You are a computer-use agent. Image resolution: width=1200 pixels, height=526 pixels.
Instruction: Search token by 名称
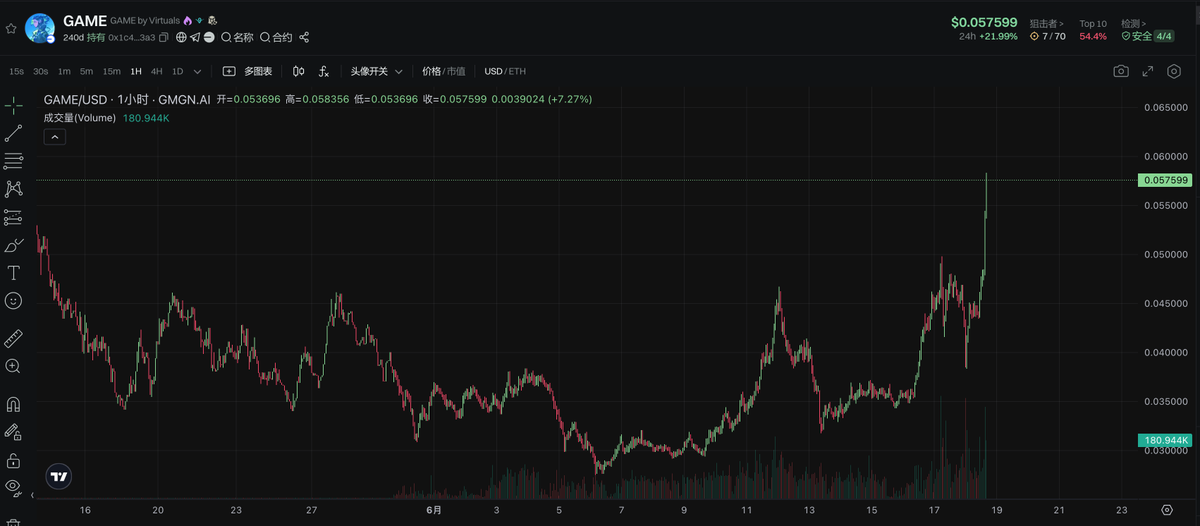click(x=238, y=37)
